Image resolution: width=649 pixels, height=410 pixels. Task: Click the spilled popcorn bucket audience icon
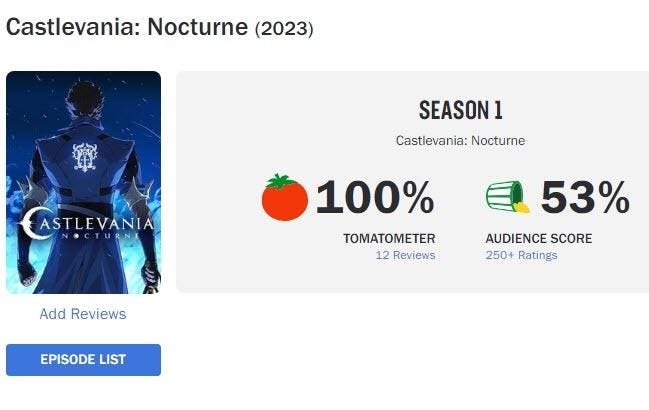coord(508,198)
